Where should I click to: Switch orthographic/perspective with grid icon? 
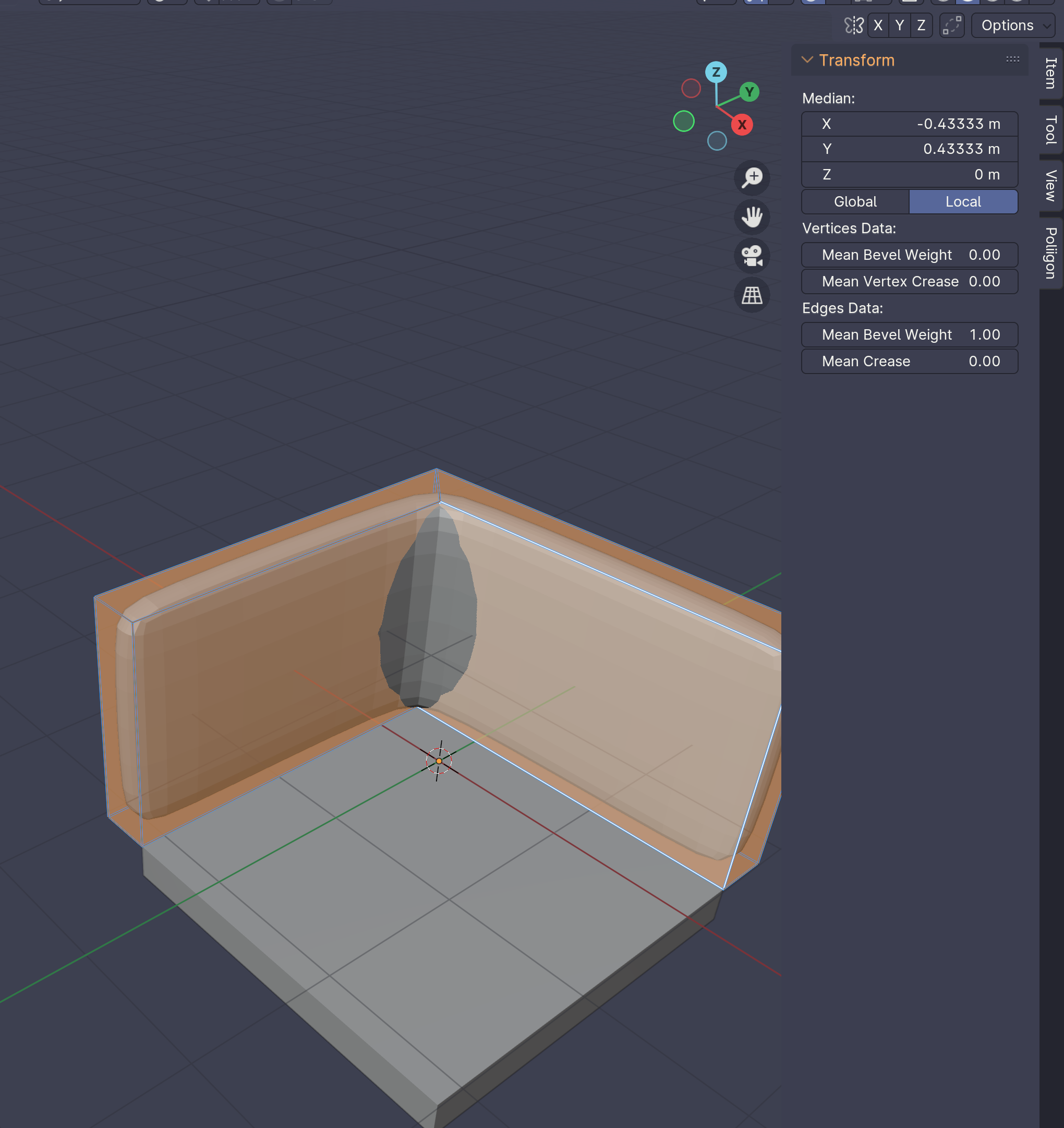tap(752, 295)
